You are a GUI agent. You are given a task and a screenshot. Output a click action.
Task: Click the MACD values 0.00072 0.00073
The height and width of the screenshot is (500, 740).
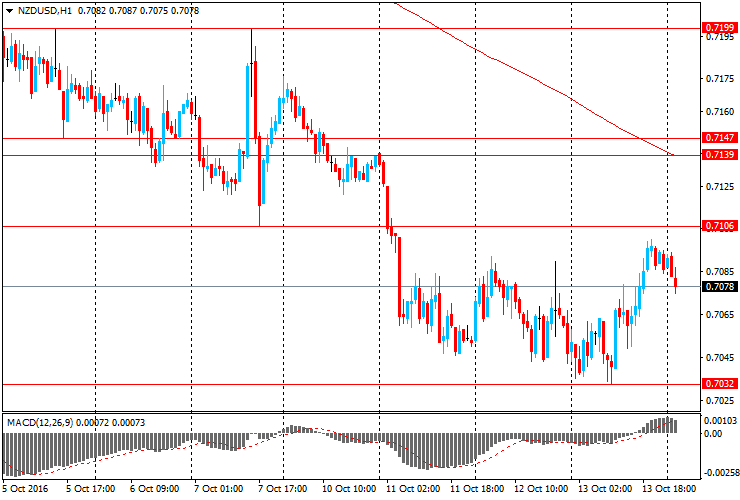111,423
